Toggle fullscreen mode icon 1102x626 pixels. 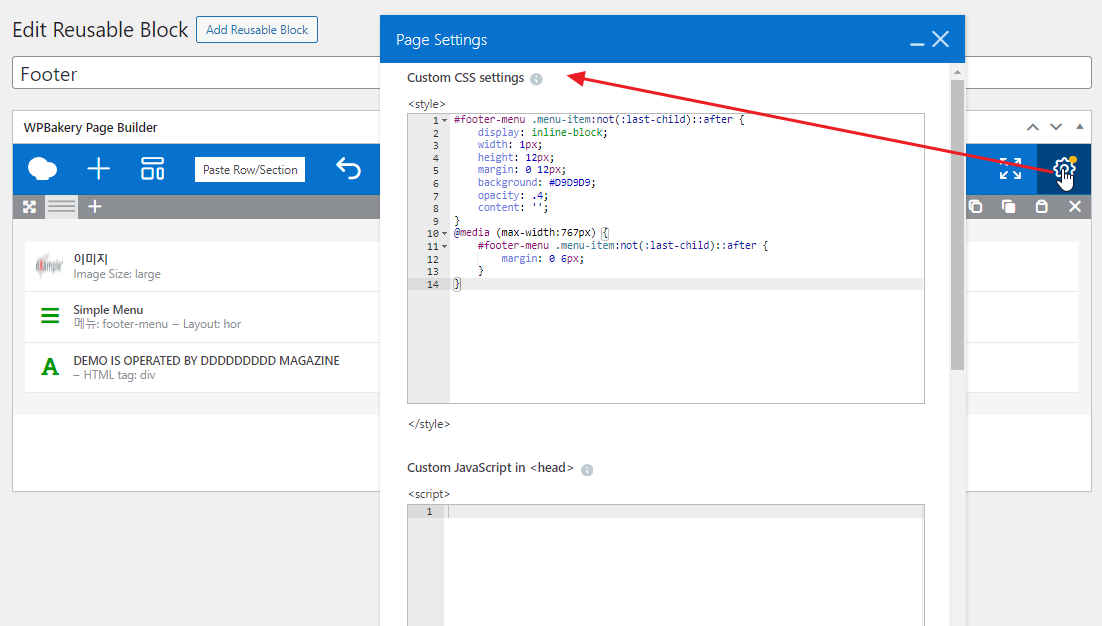point(1011,169)
